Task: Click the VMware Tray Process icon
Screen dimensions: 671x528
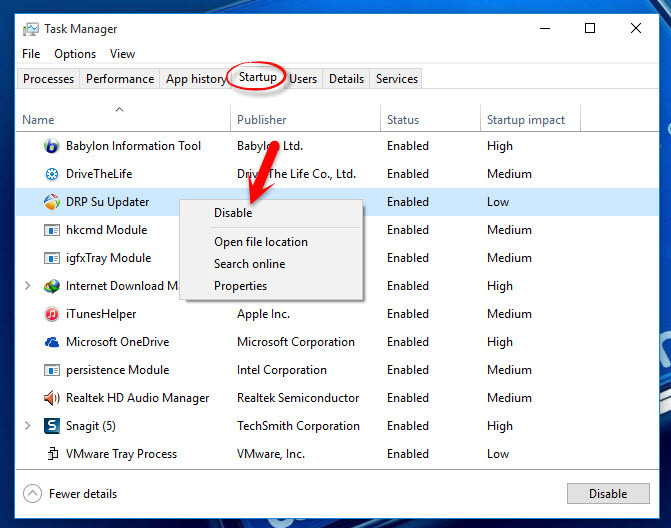Action: 52,454
